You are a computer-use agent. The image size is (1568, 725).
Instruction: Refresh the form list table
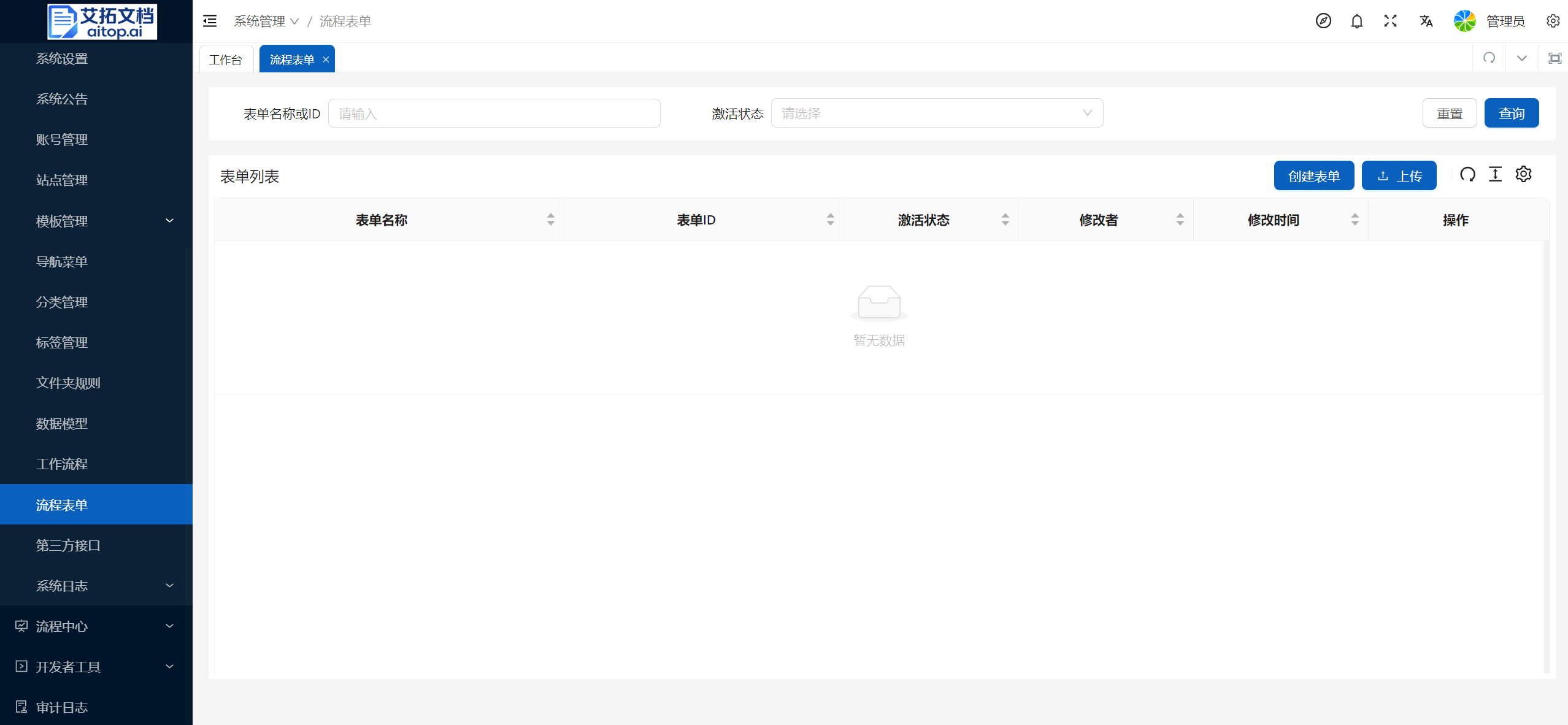(x=1467, y=175)
